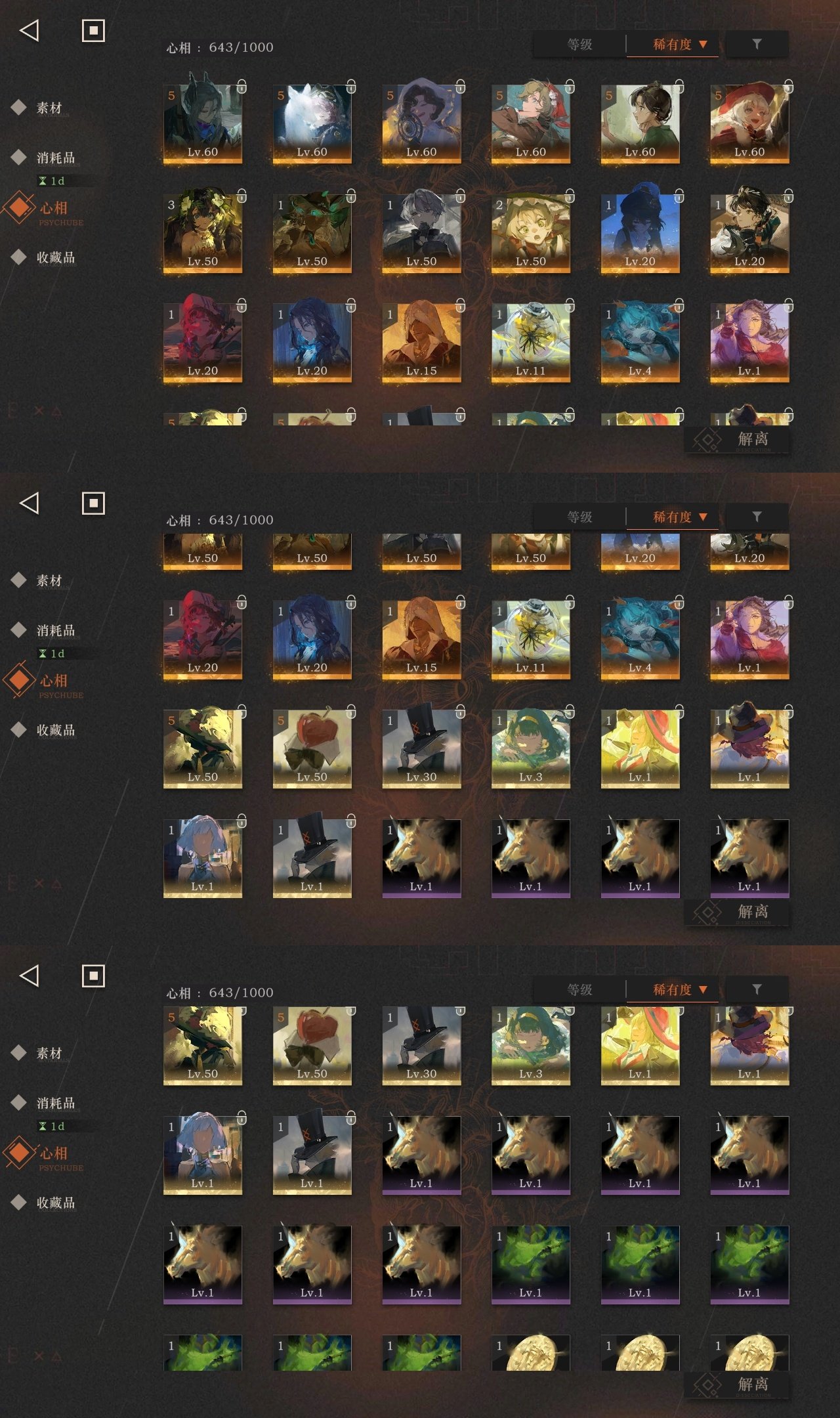Select the Lv.60 girl with red headscarf psychube
The image size is (840, 1418).
click(x=531, y=123)
